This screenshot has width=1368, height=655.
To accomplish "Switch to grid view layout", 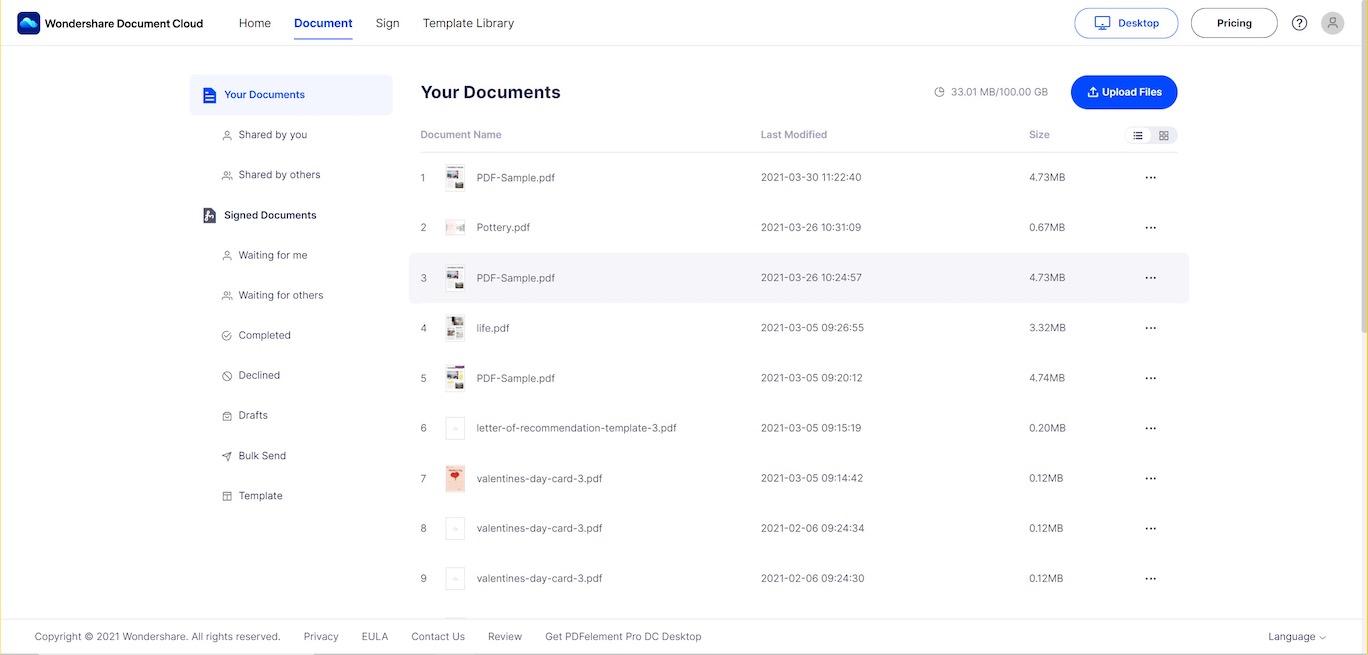I will pyautogui.click(x=1164, y=136).
